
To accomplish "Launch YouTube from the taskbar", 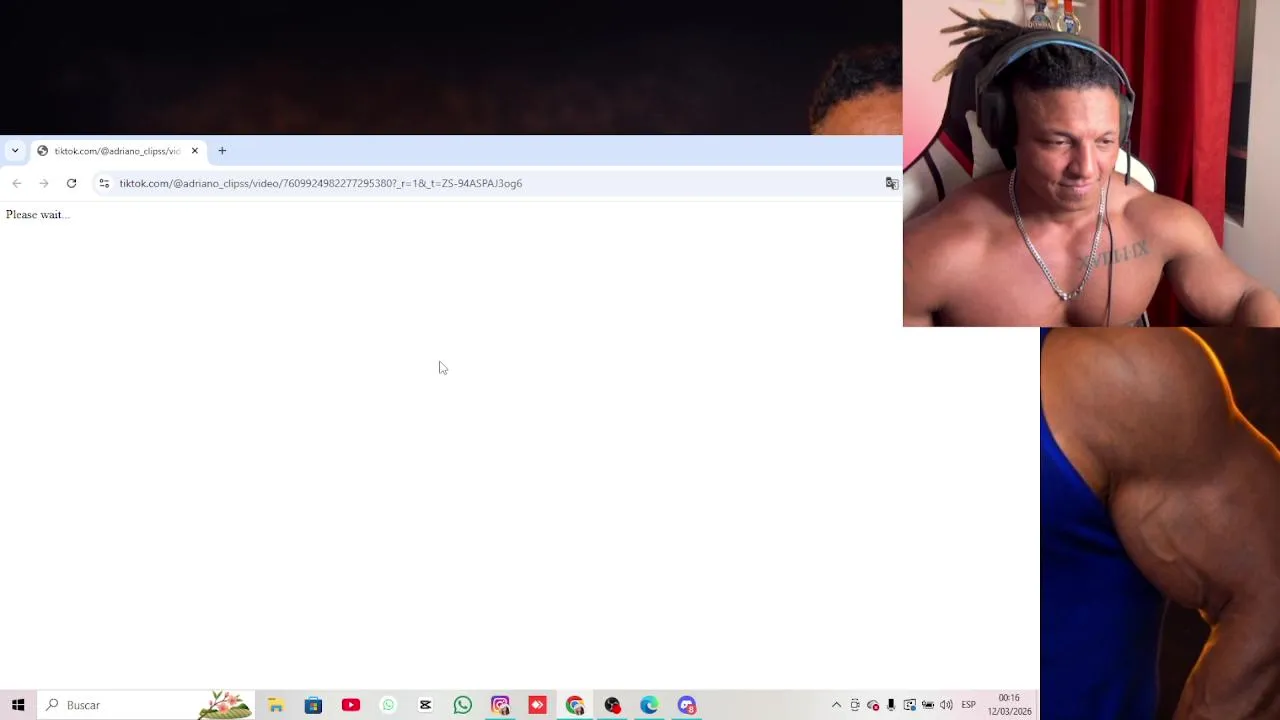I will coord(351,705).
